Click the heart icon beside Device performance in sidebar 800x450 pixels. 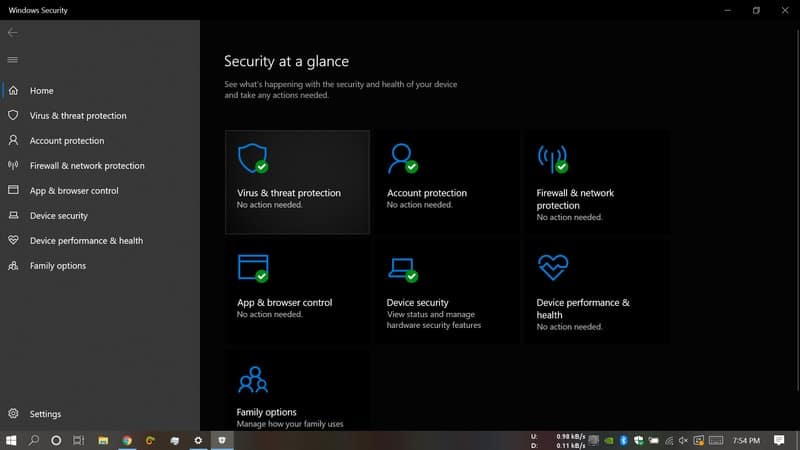coord(13,240)
